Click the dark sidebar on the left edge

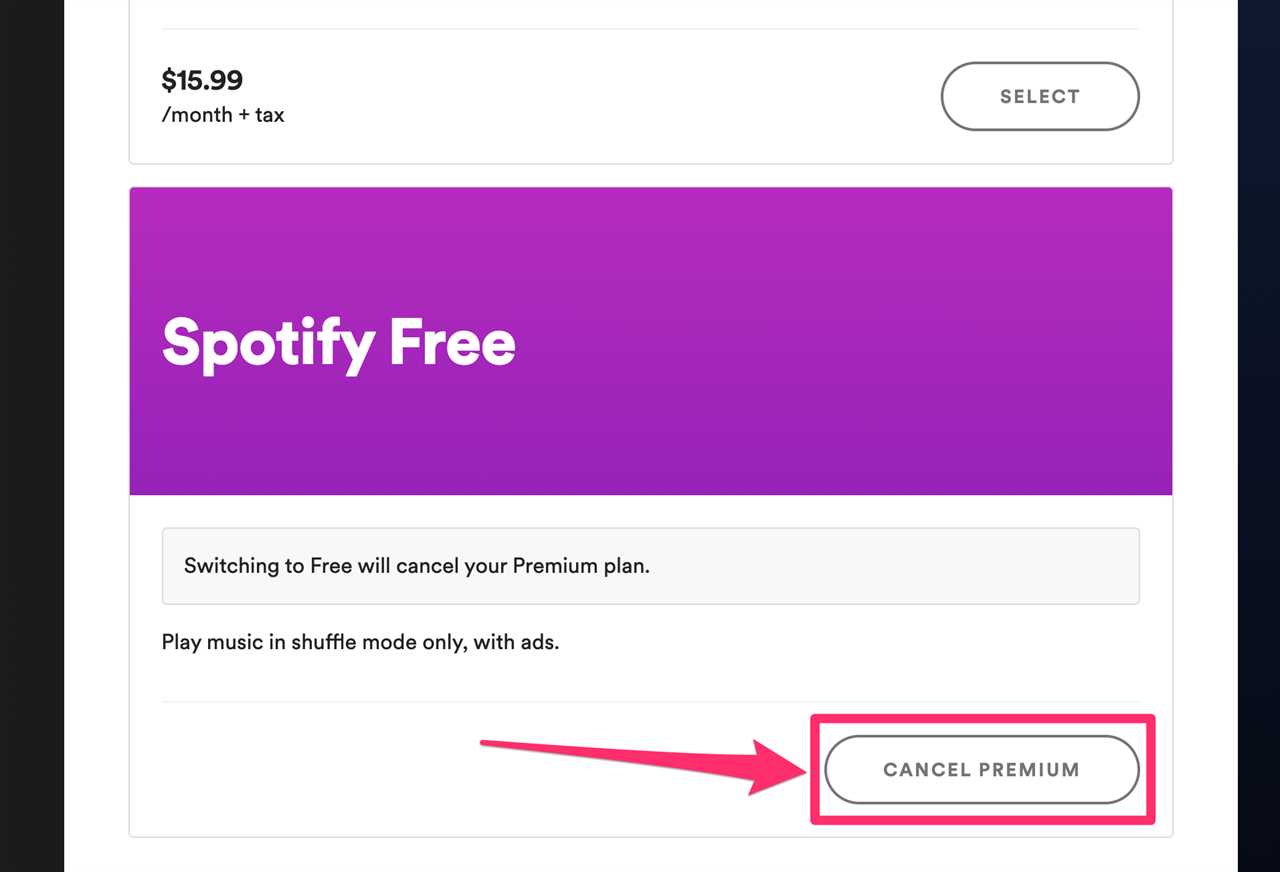tap(30, 436)
